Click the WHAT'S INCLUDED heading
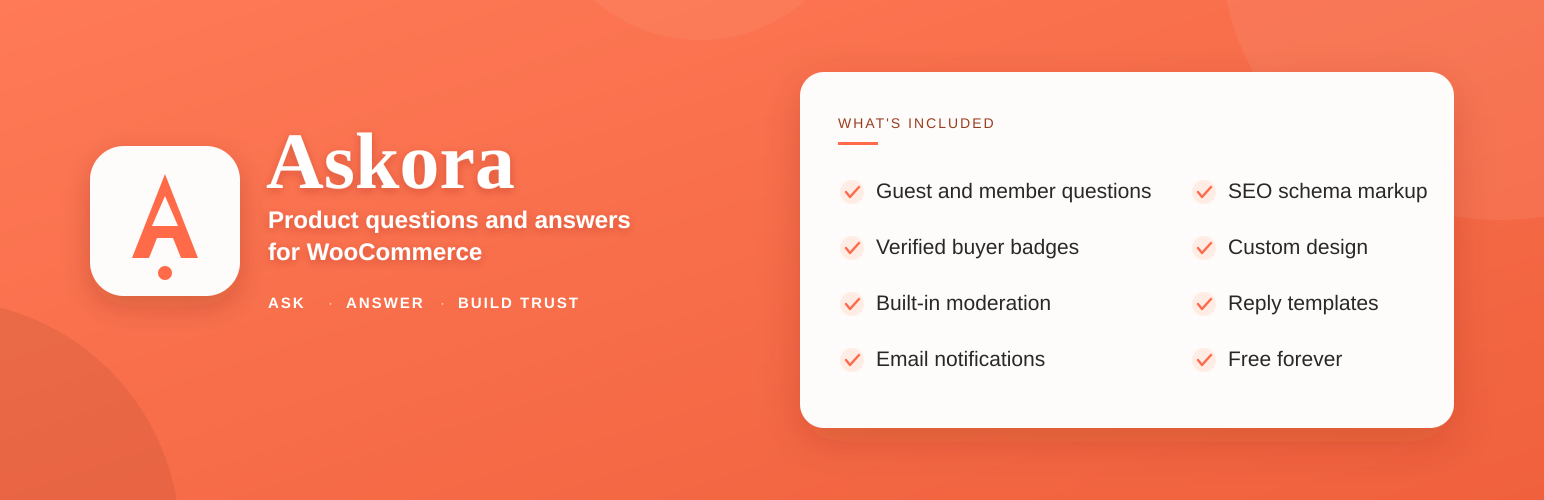The width and height of the screenshot is (1544, 500). coord(916,123)
